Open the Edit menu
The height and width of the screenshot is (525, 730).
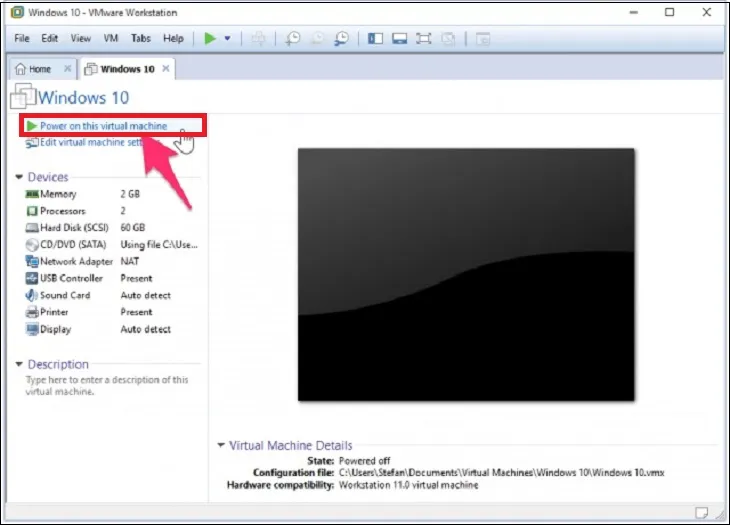pyautogui.click(x=49, y=38)
